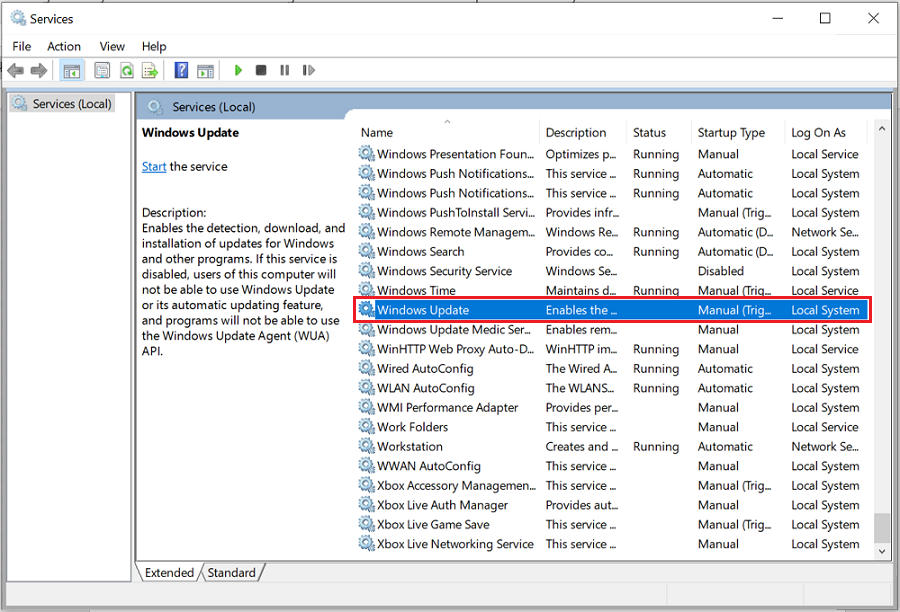Click the Disabled startup type cell
Viewport: 900px width, 612px height.
tap(720, 271)
